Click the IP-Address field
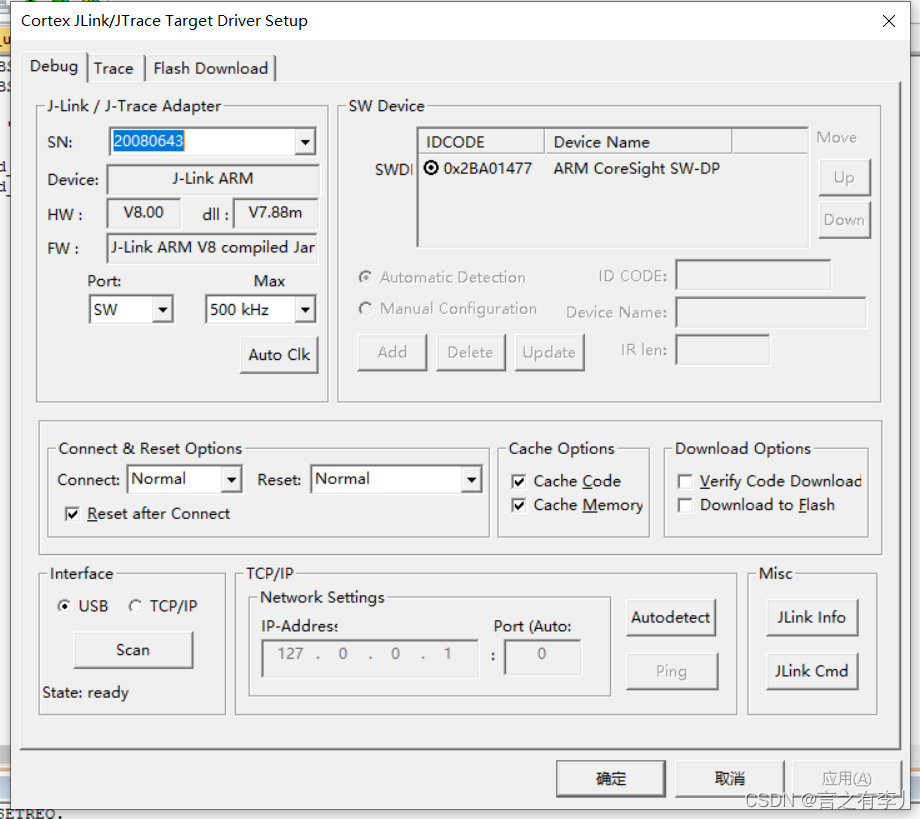The height and width of the screenshot is (819, 920). [x=370, y=658]
